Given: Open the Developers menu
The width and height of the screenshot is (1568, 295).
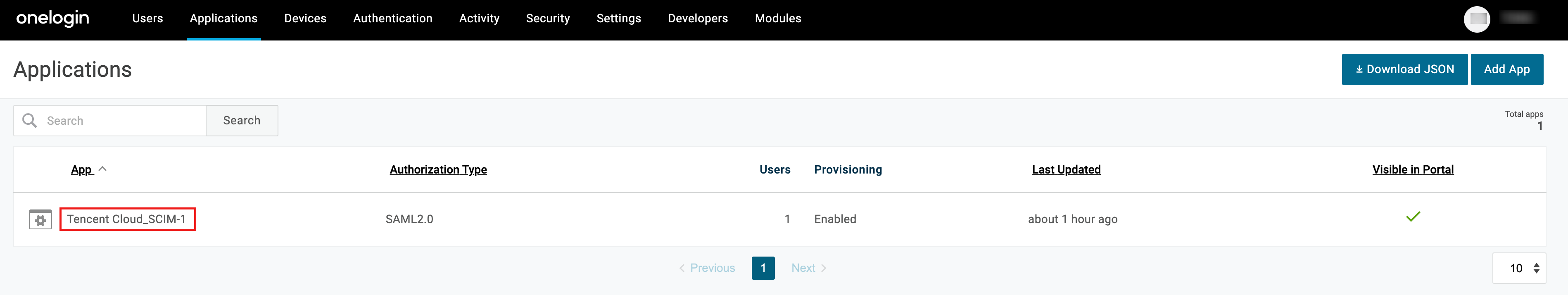Looking at the screenshot, I should point(697,19).
